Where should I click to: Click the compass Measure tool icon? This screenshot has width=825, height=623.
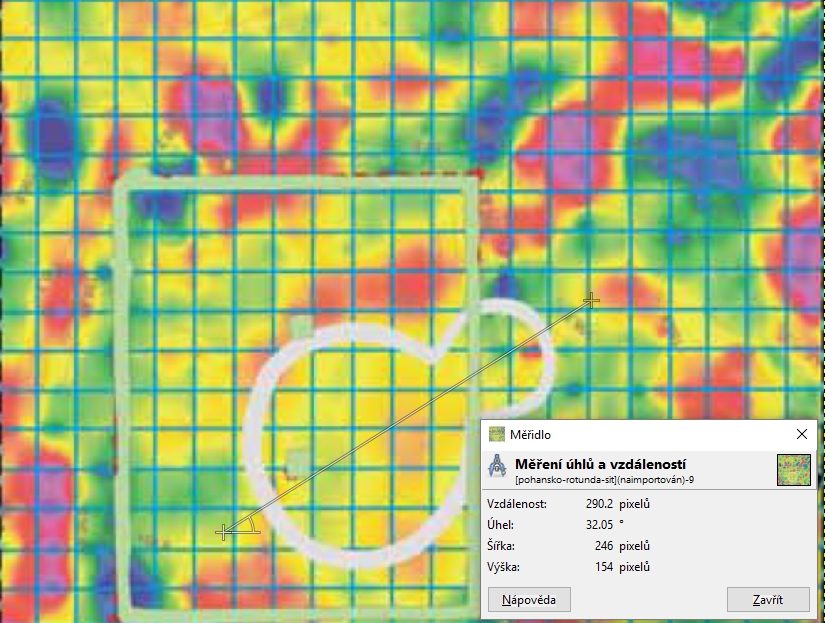497,469
